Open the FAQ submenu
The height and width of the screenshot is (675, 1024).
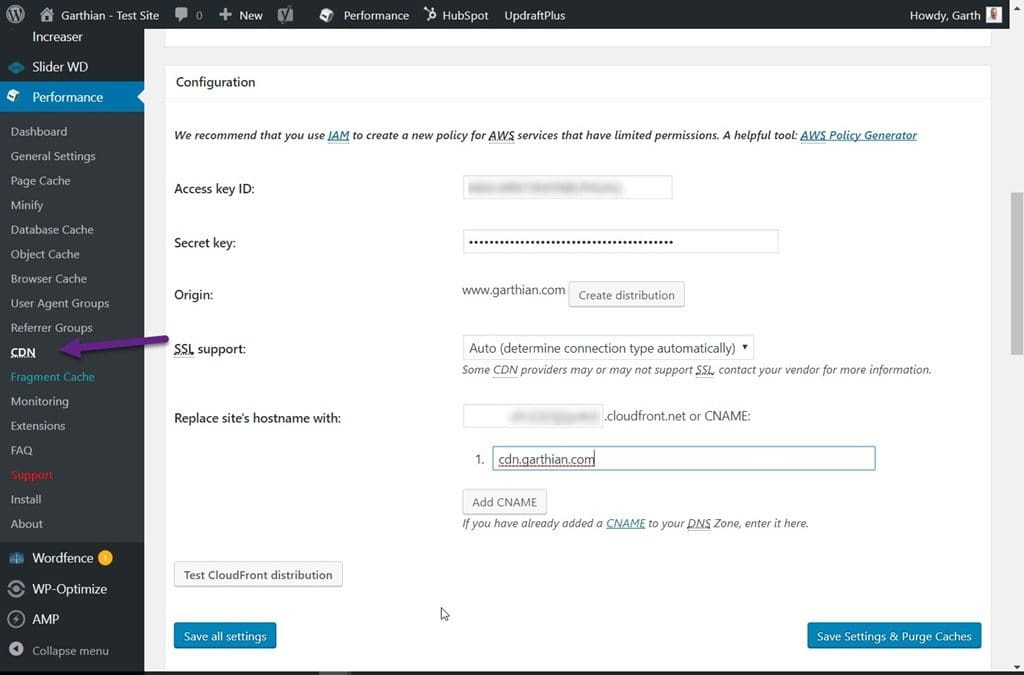tap(21, 450)
